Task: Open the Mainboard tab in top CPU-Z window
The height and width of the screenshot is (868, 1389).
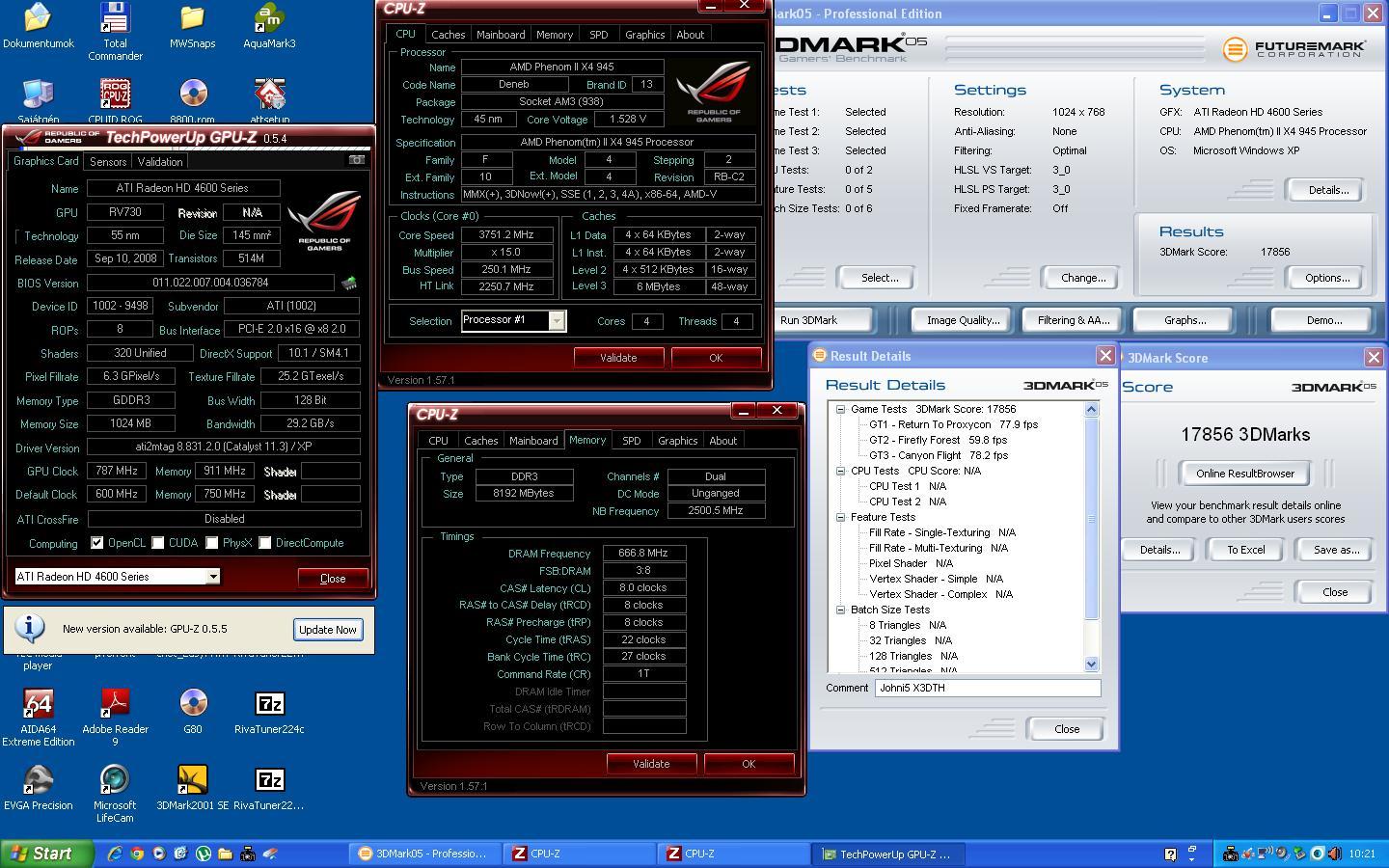Action: click(x=501, y=35)
